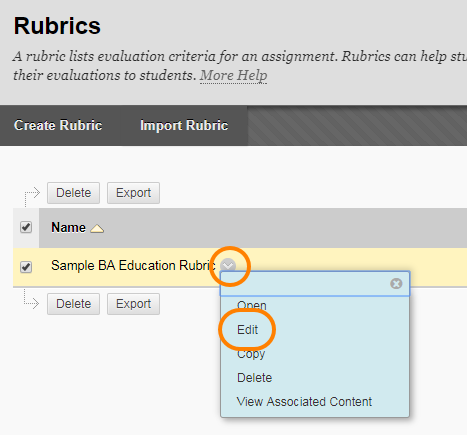The image size is (467, 435).
Task: Open the More Help link
Action: point(233,75)
